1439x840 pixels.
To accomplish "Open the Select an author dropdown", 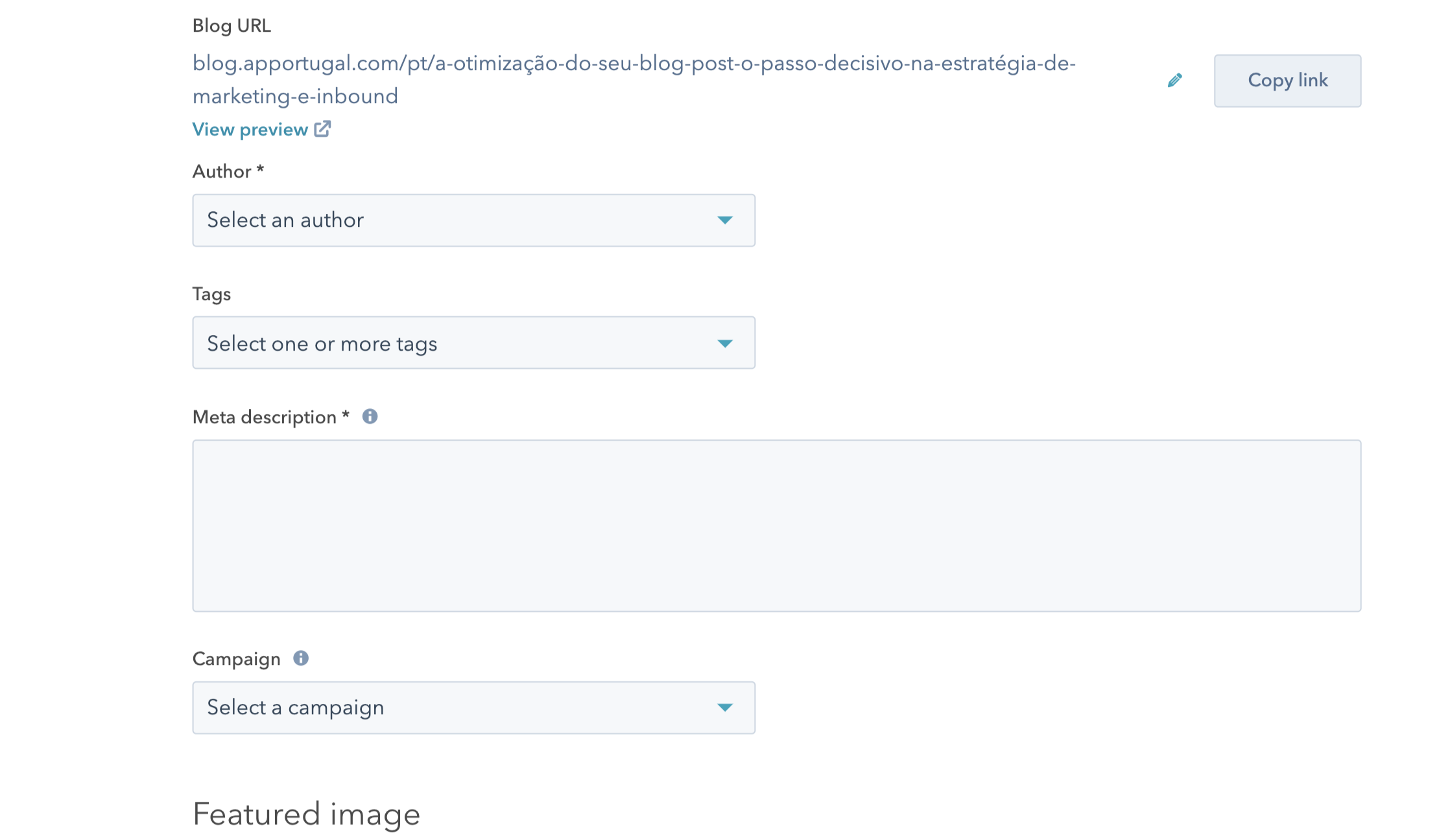I will 473,220.
